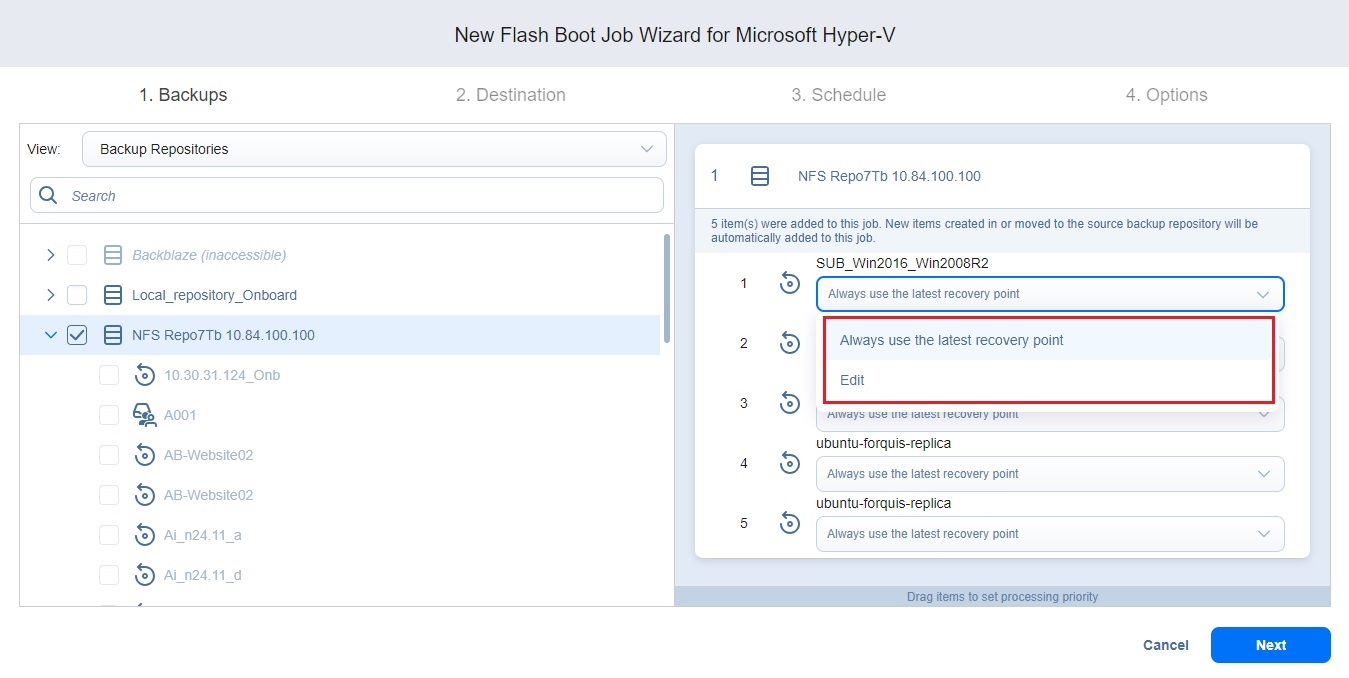Tick the Ai_n24.11_d checkbox
Viewport: 1349px width, 678px height.
(x=109, y=575)
